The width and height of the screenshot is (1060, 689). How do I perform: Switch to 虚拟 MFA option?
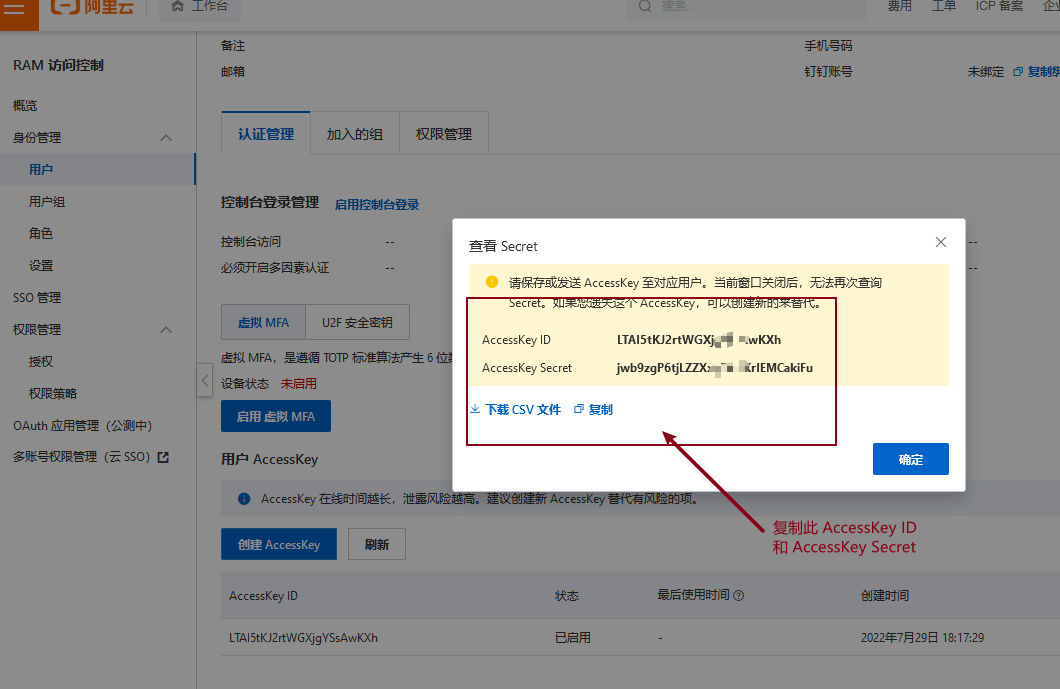pyautogui.click(x=263, y=323)
